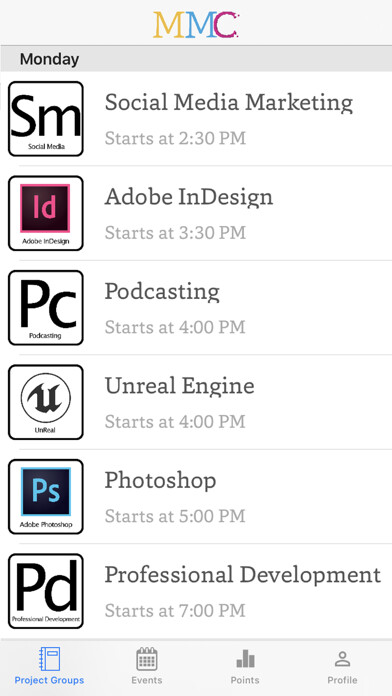The image size is (392, 696).
Task: Open the Adobe InDesign title text
Action: click(x=189, y=197)
